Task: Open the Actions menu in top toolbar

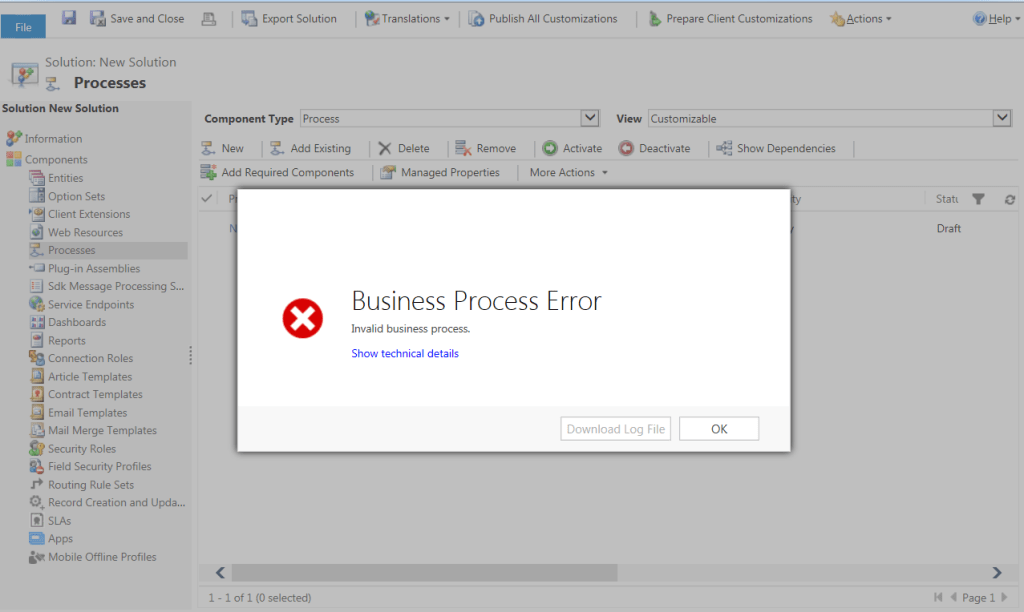Action: point(861,18)
